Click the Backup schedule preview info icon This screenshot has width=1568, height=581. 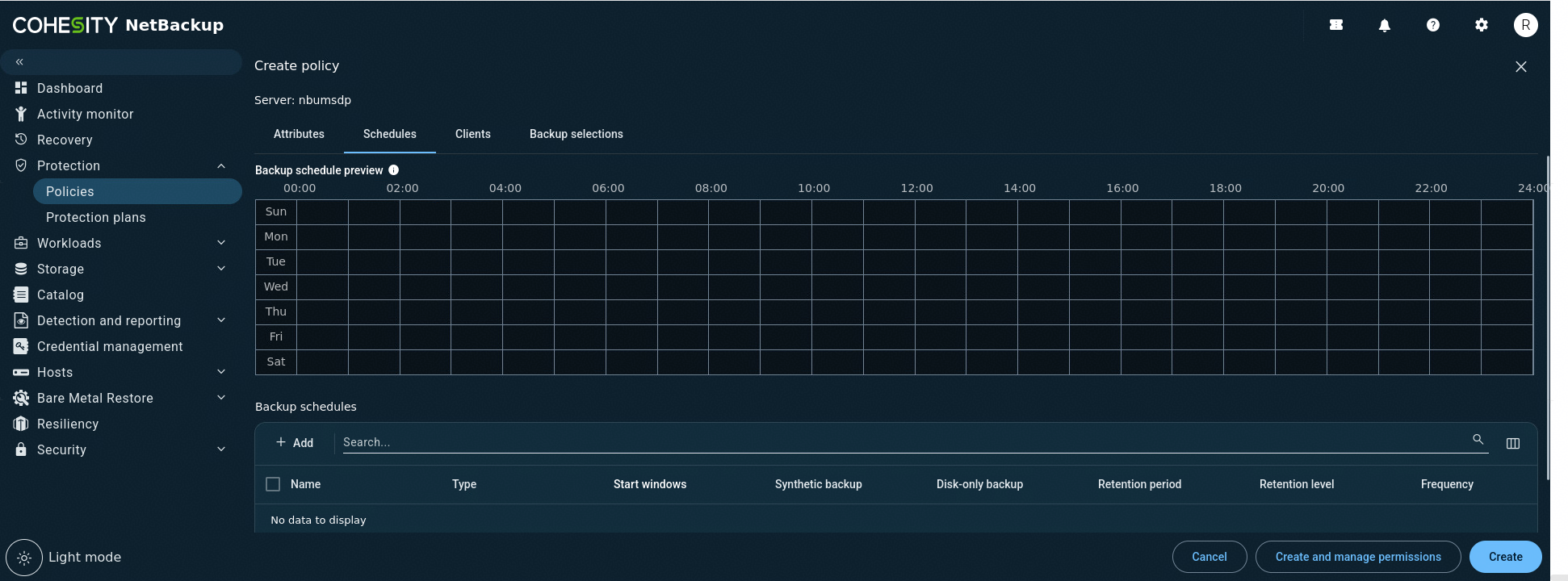coord(394,170)
